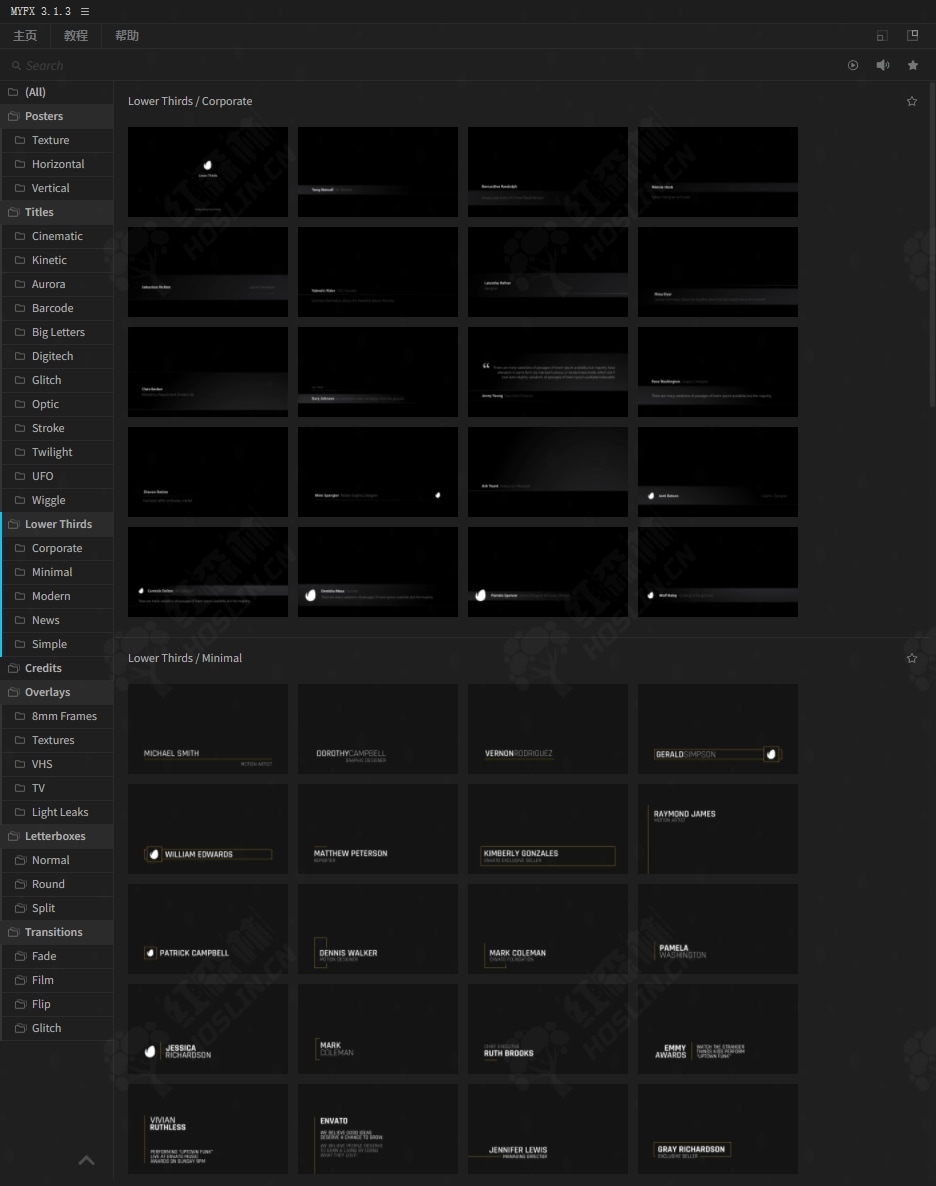
Task: Select the Flip transitions category
Action: pos(57,1004)
